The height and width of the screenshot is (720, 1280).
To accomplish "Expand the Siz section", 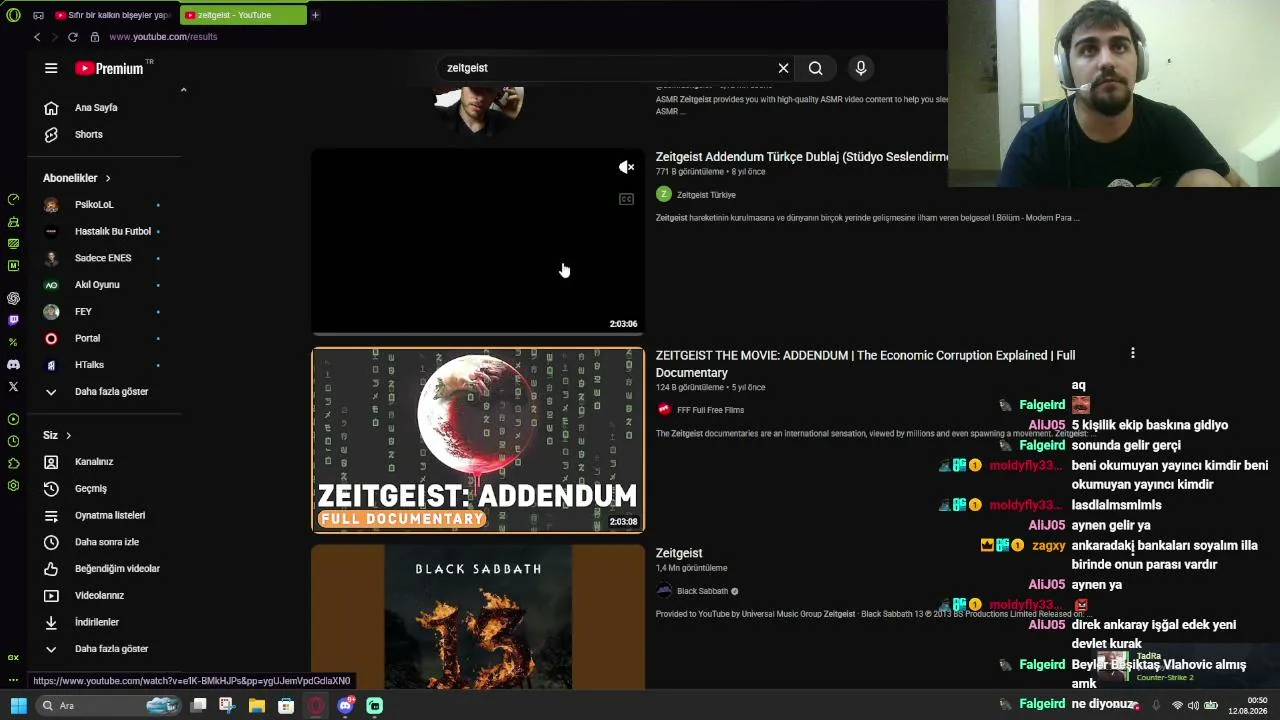I will pyautogui.click(x=57, y=435).
